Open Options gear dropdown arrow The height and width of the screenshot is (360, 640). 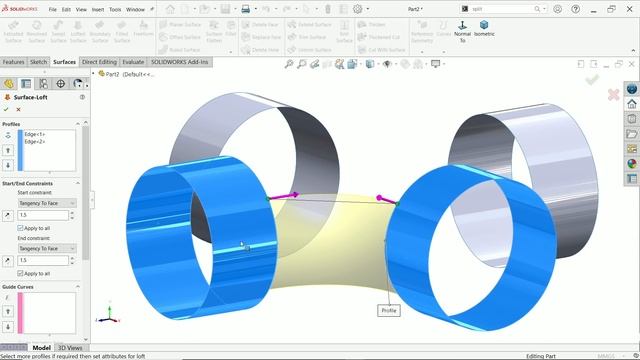pyautogui.click(x=368, y=9)
